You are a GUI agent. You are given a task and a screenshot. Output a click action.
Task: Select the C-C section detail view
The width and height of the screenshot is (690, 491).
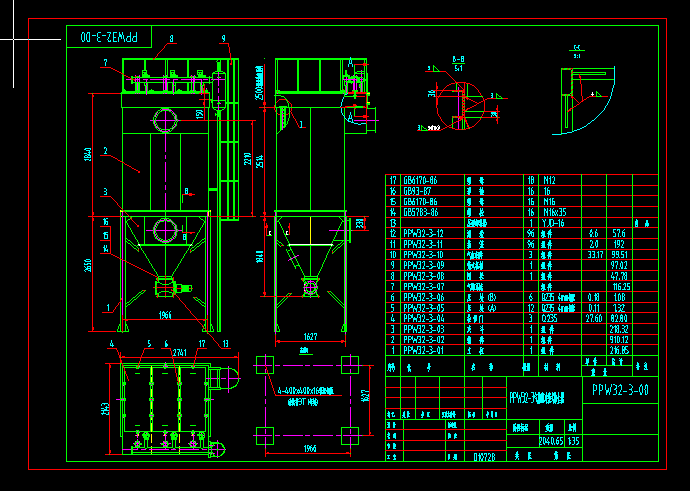pos(585,100)
